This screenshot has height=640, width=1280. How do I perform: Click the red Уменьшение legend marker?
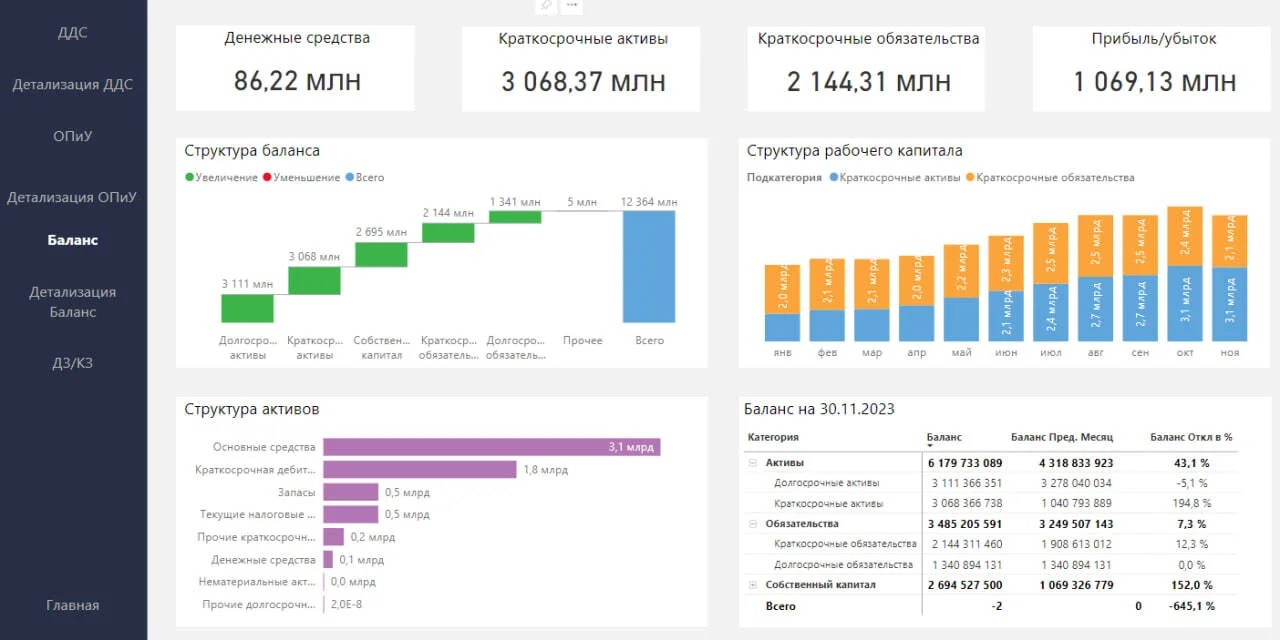(267, 178)
